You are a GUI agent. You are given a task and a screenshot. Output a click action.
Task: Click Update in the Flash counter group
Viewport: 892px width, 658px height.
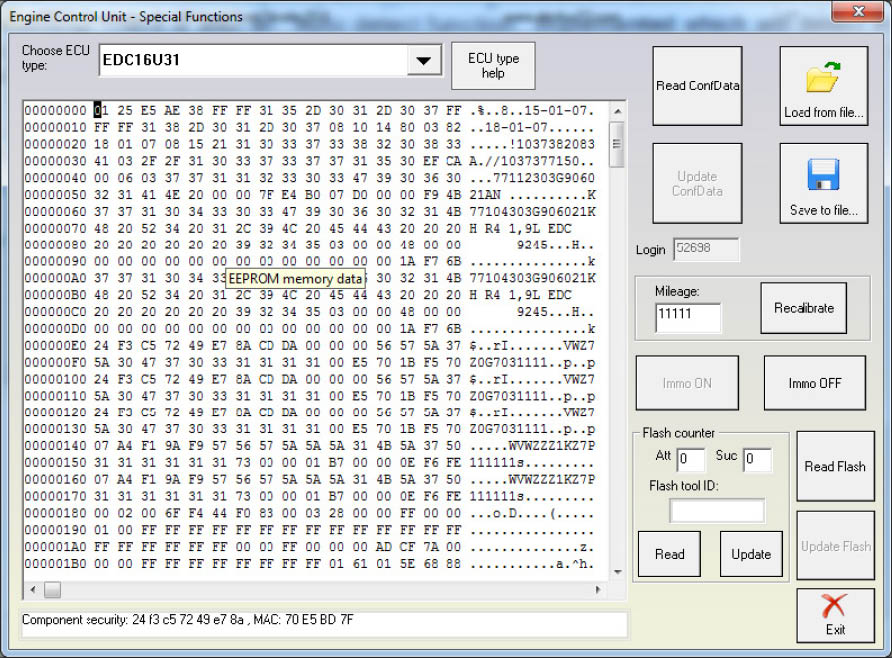point(750,554)
